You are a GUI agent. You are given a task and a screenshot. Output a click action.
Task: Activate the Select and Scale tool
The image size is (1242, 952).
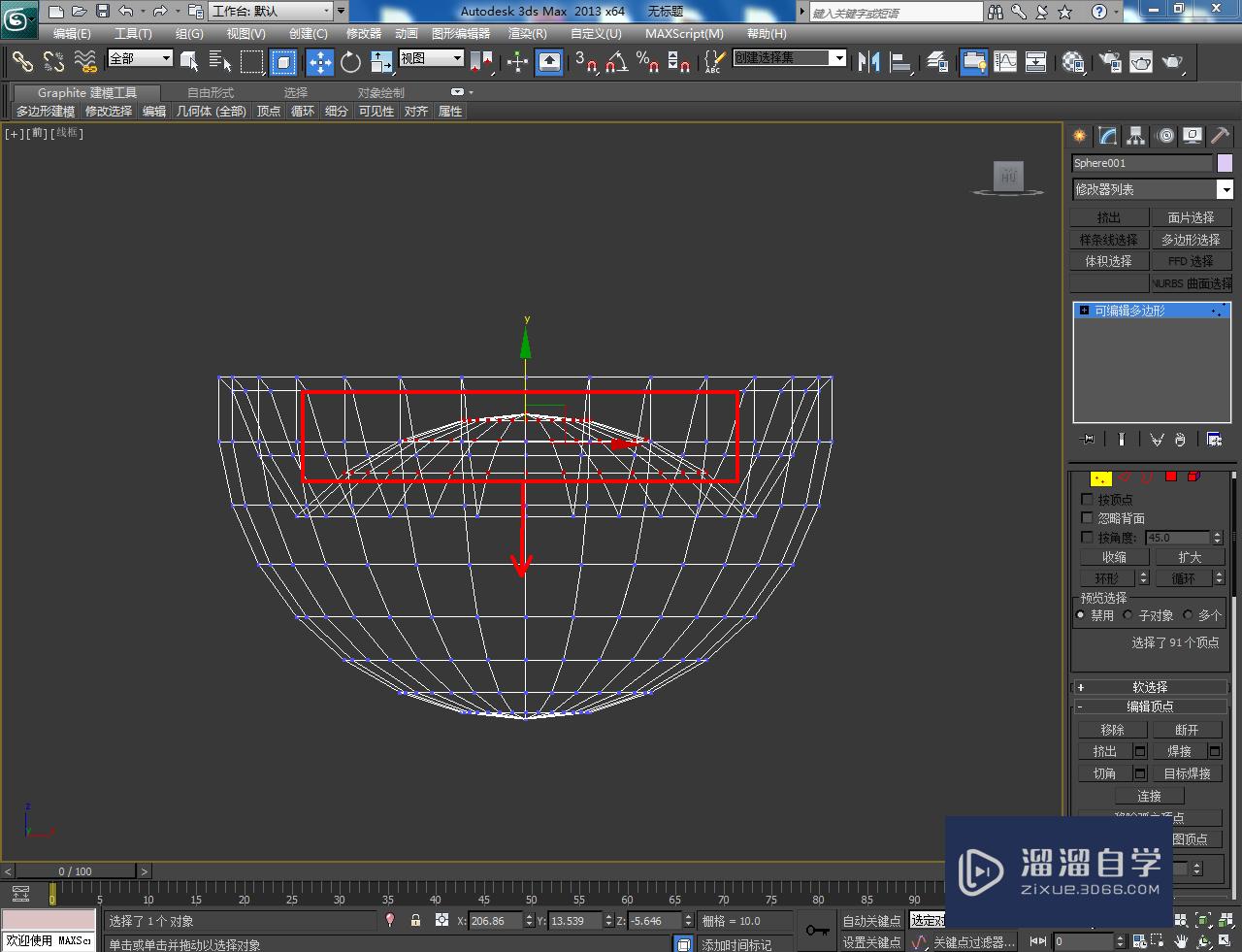point(381,62)
